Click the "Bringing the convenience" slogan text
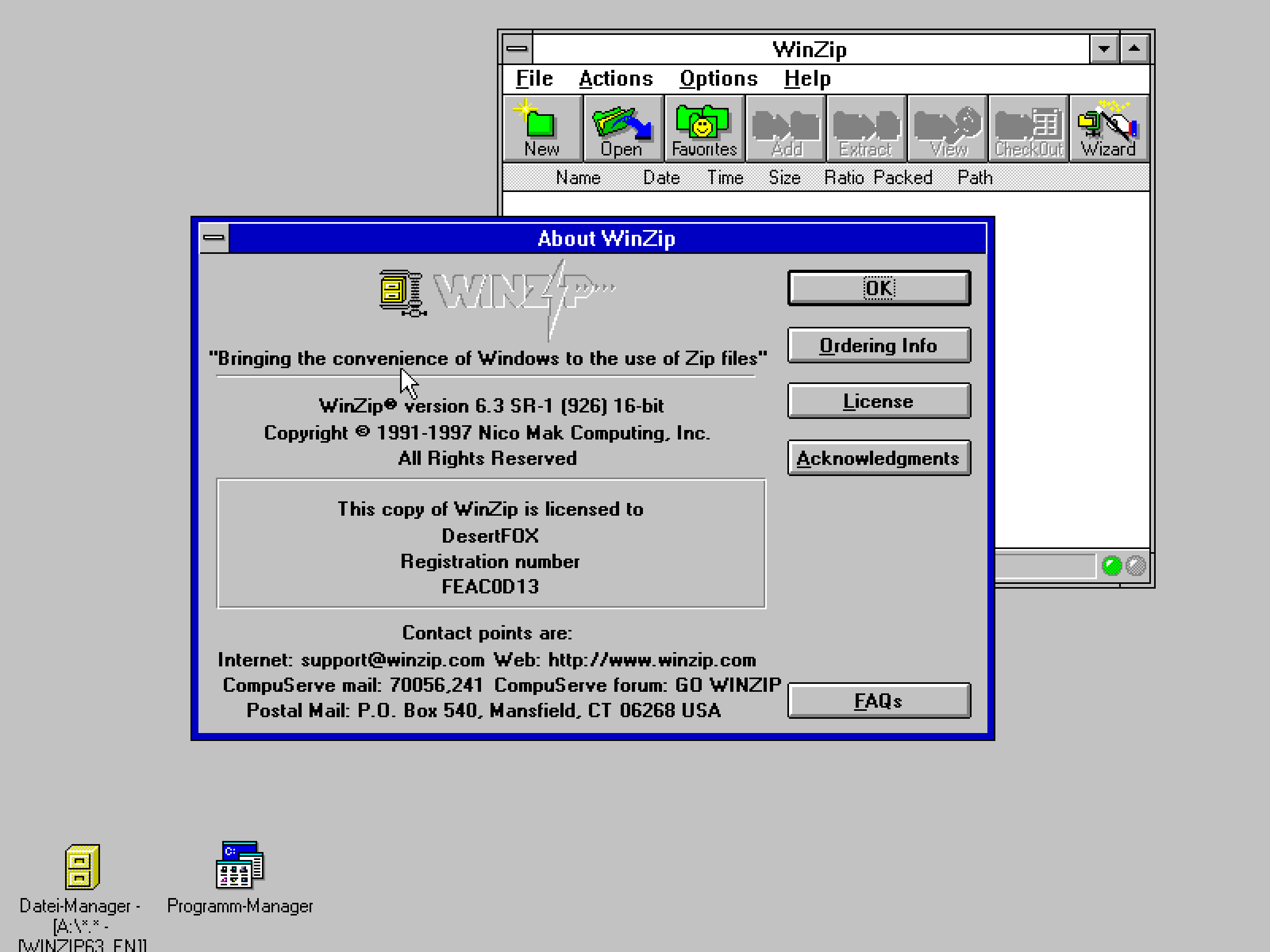Viewport: 1270px width, 952px height. point(488,359)
